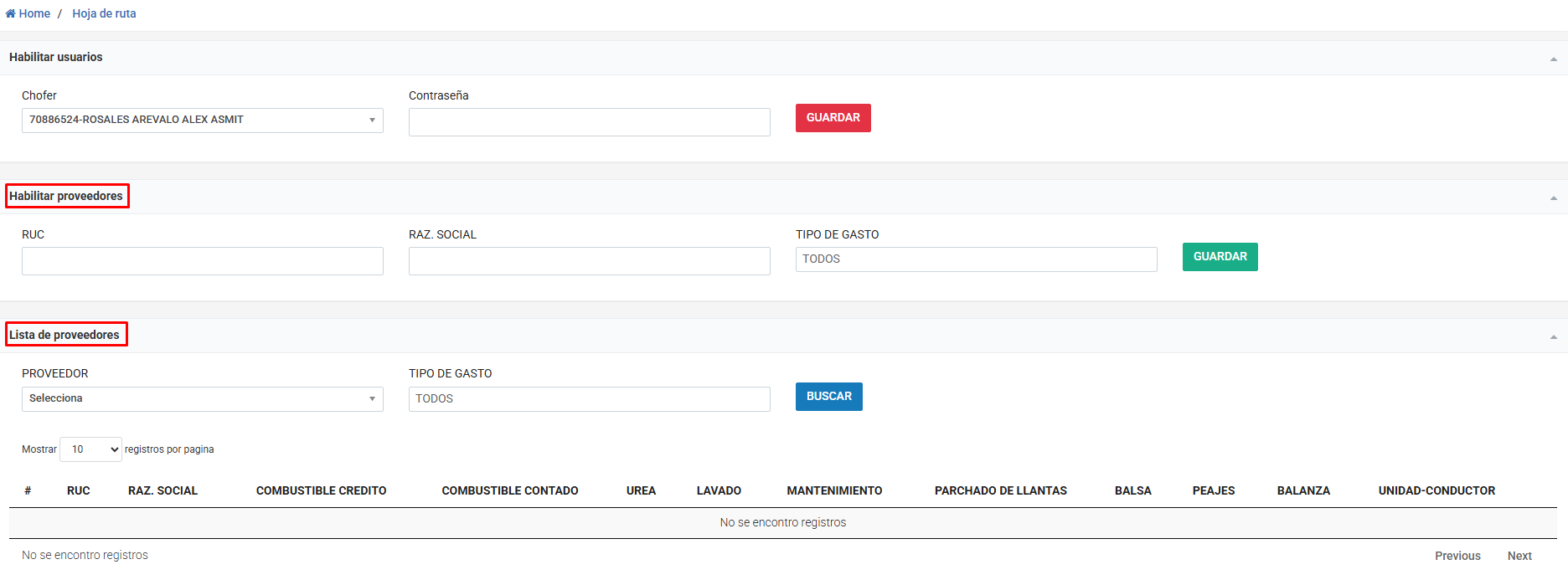Click the blue BUSCAR button
Screen dimensions: 1568x585
click(828, 397)
